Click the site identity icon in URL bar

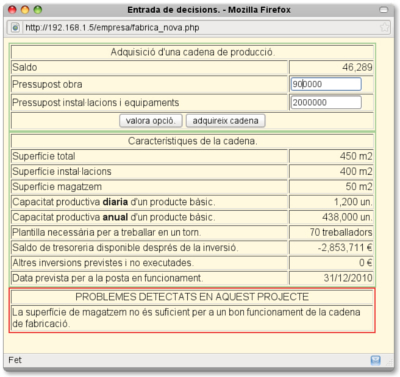pos(15,27)
